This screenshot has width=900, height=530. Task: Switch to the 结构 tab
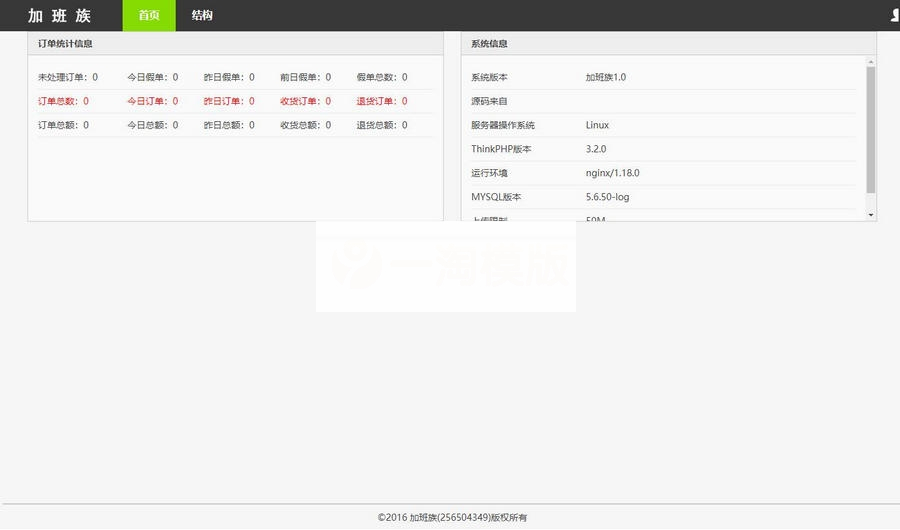pyautogui.click(x=202, y=16)
